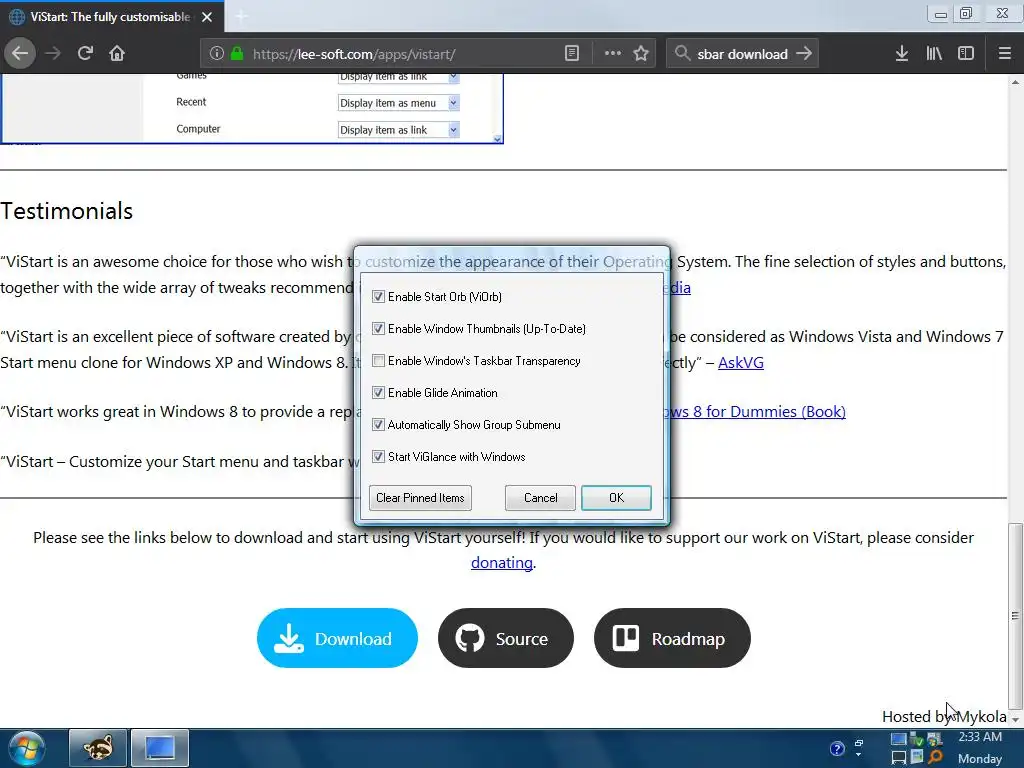Viewport: 1024px width, 768px height.
Task: Click the green secure connection padlock
Action: coord(237,54)
